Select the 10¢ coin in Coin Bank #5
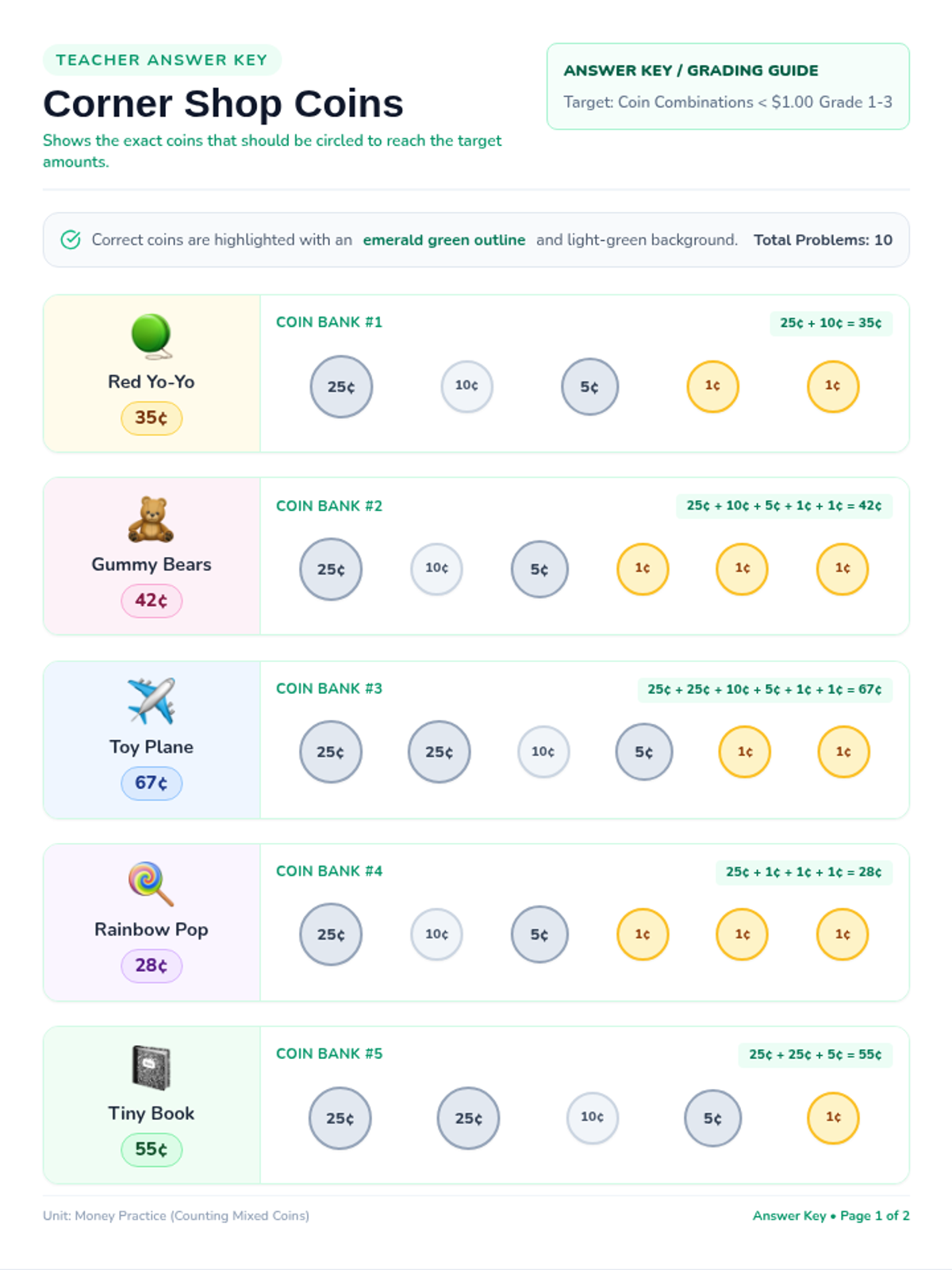This screenshot has width=952, height=1270. [x=592, y=1117]
